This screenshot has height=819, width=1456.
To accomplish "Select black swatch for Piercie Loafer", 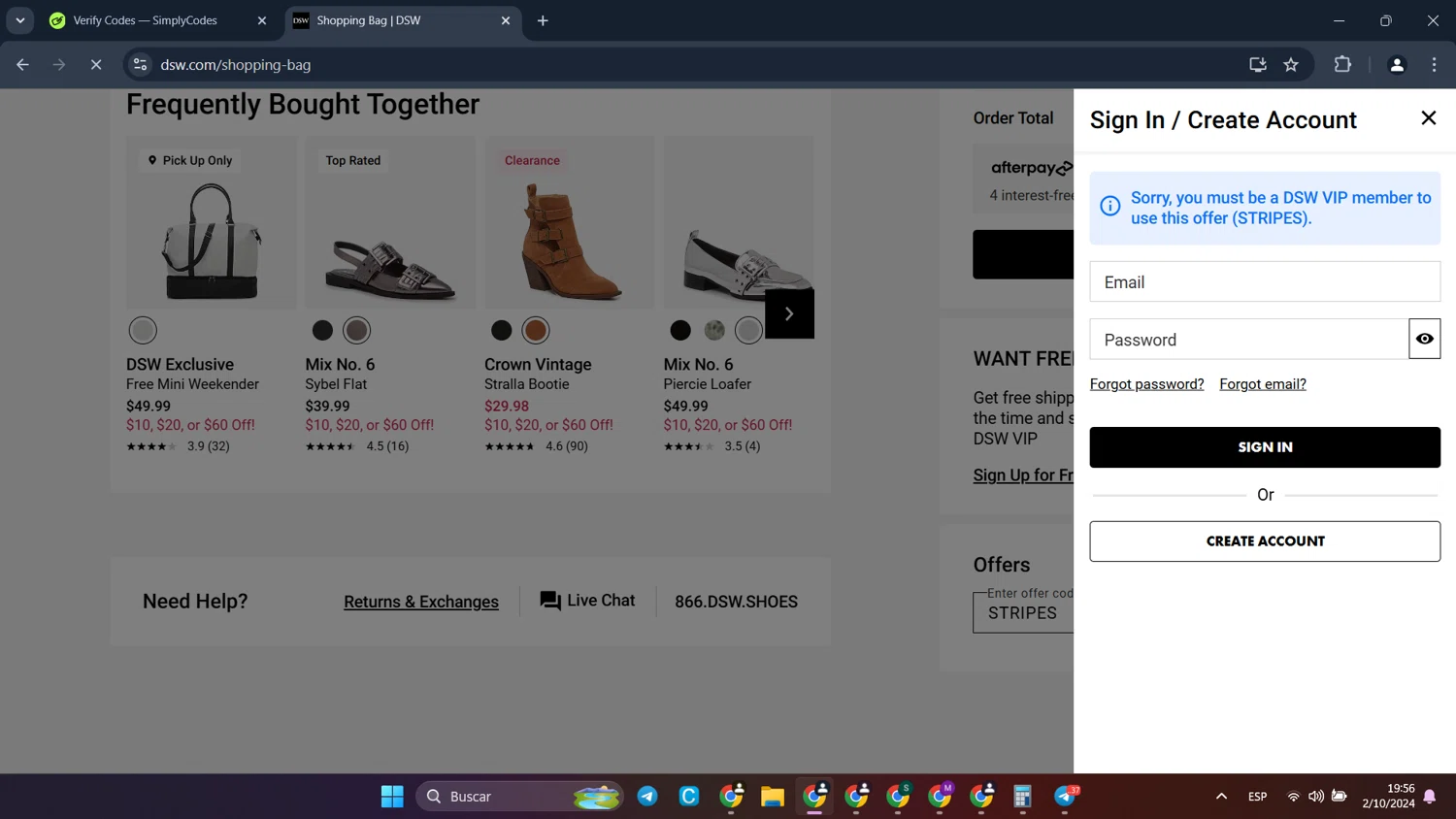I will [x=680, y=330].
